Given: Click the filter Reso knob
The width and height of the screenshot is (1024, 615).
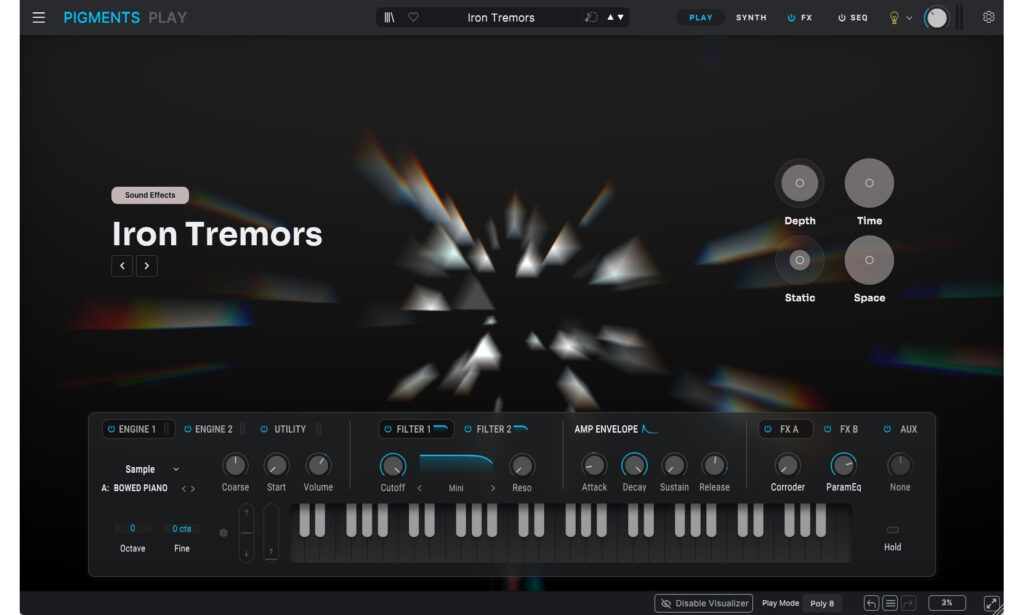Looking at the screenshot, I should 521,465.
